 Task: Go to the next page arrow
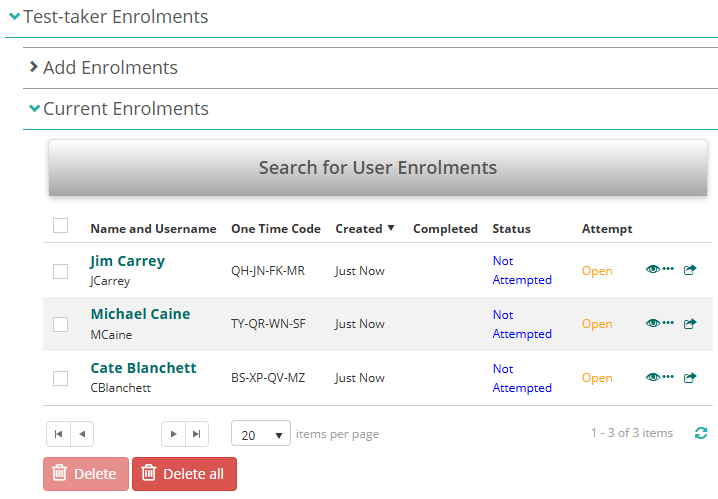(174, 434)
